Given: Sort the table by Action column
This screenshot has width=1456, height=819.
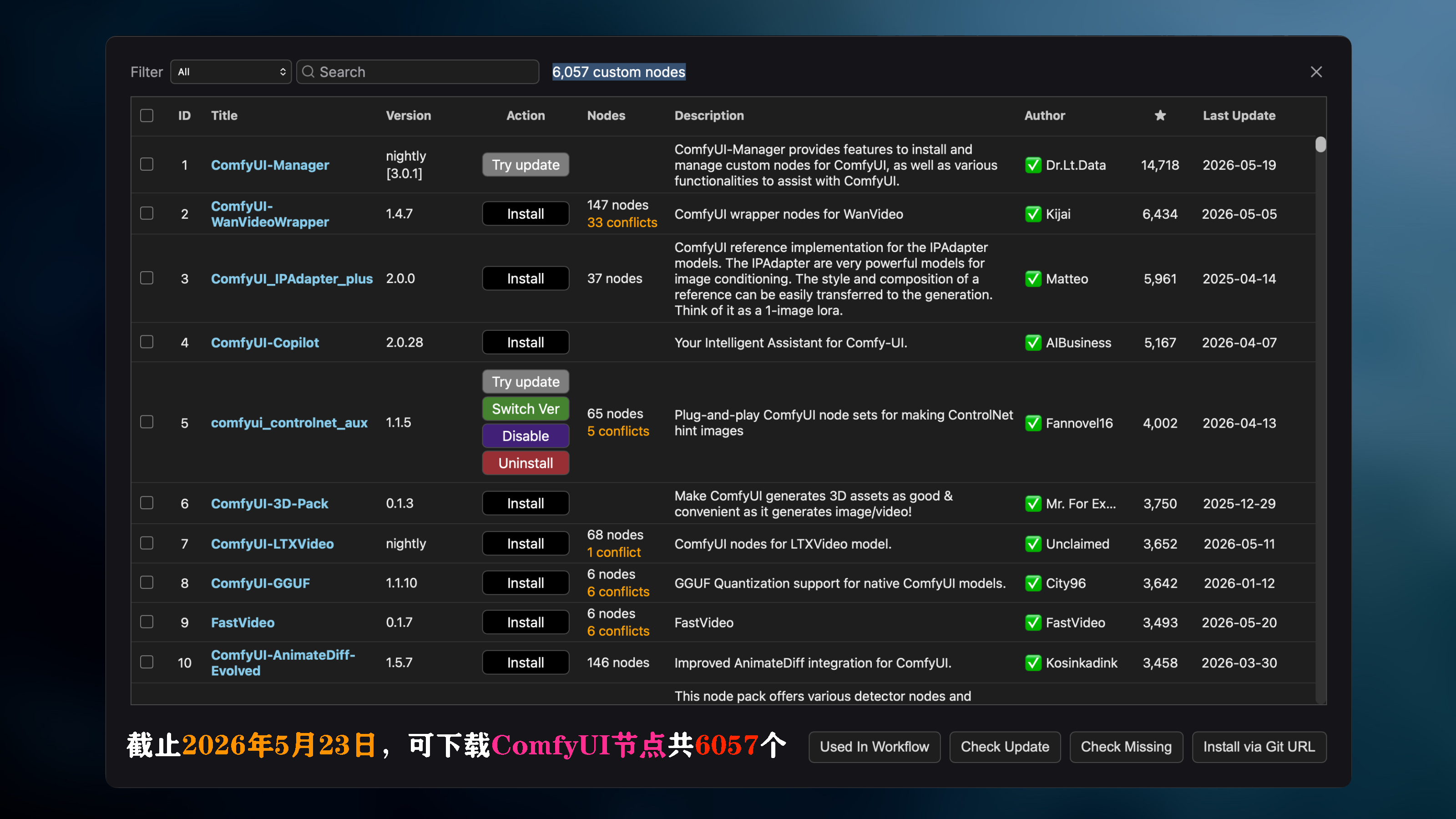Looking at the screenshot, I should [526, 115].
